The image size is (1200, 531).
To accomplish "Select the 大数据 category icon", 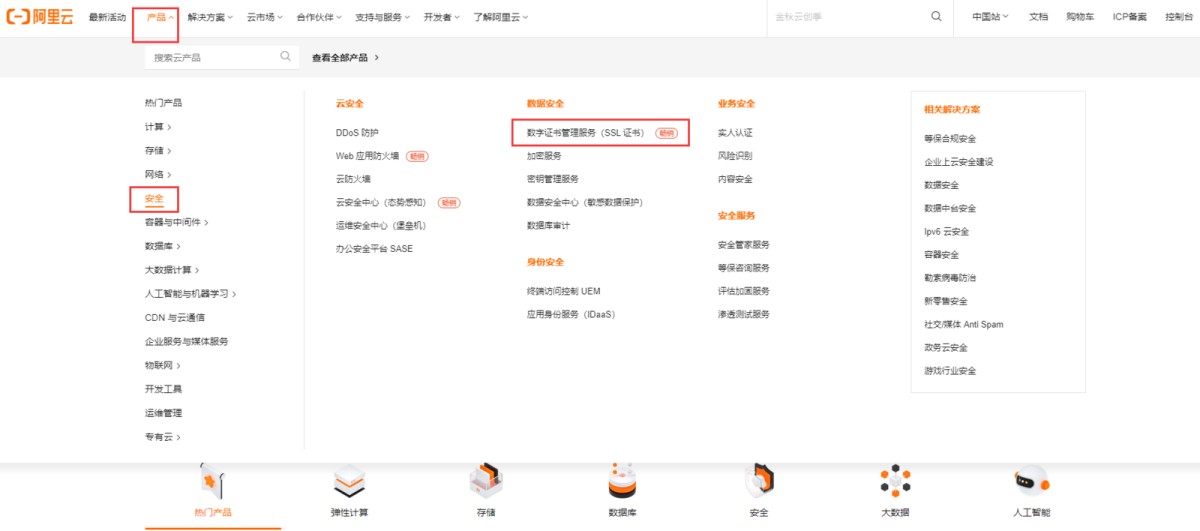I will pyautogui.click(x=894, y=482).
